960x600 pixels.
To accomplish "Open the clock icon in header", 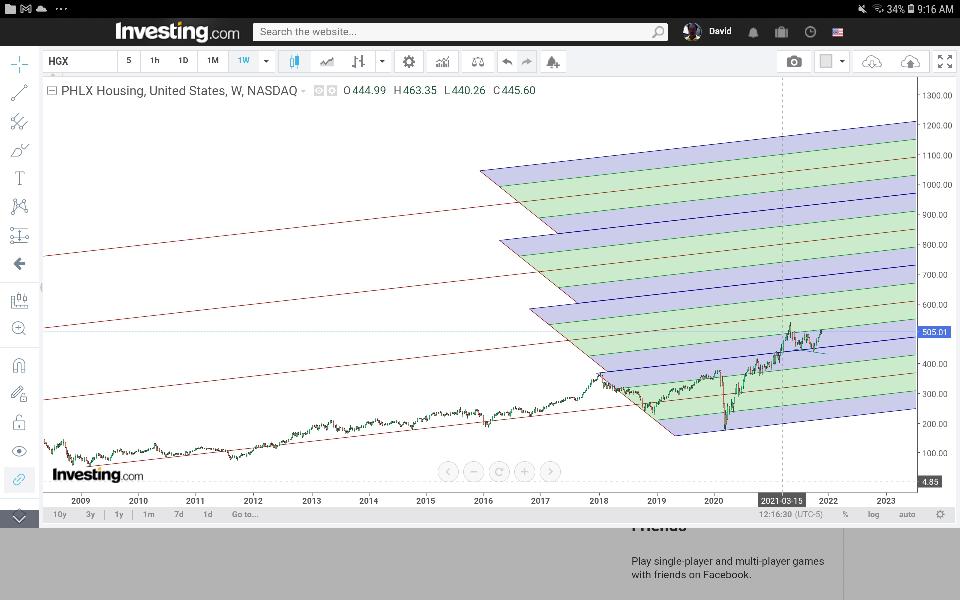I will pos(810,32).
